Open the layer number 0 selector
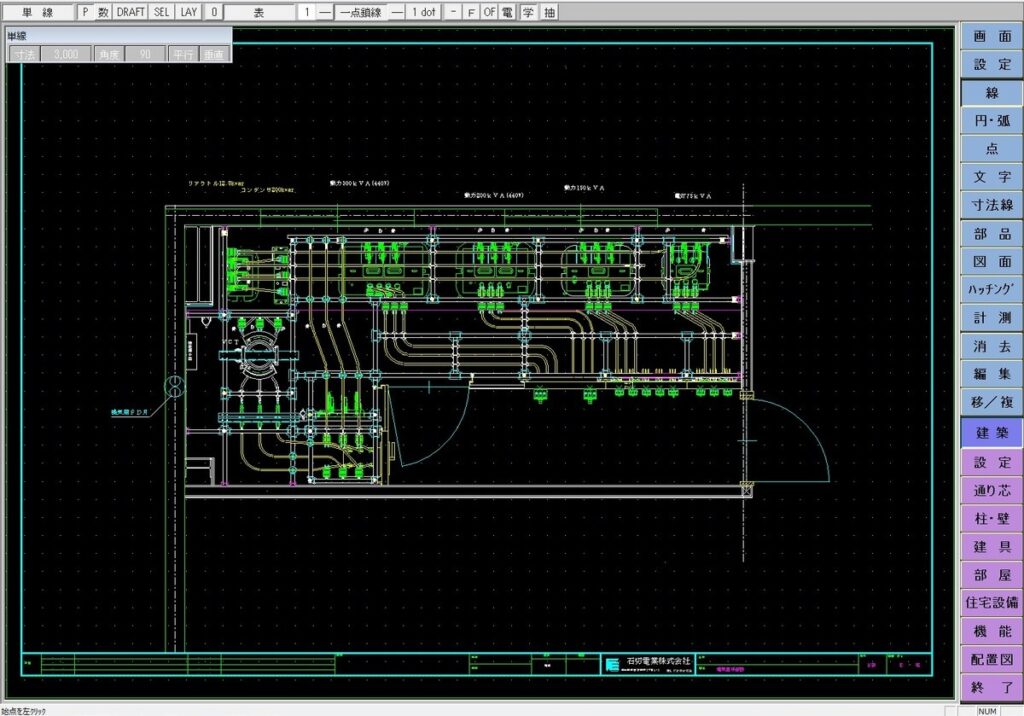 tap(214, 12)
